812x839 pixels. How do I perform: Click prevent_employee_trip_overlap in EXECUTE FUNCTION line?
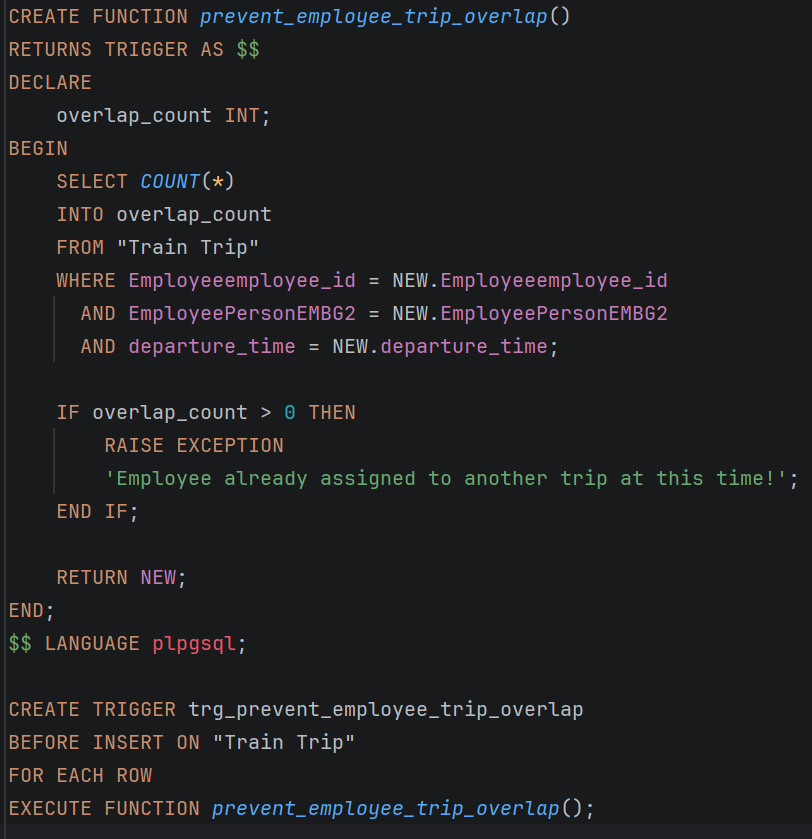click(x=386, y=809)
